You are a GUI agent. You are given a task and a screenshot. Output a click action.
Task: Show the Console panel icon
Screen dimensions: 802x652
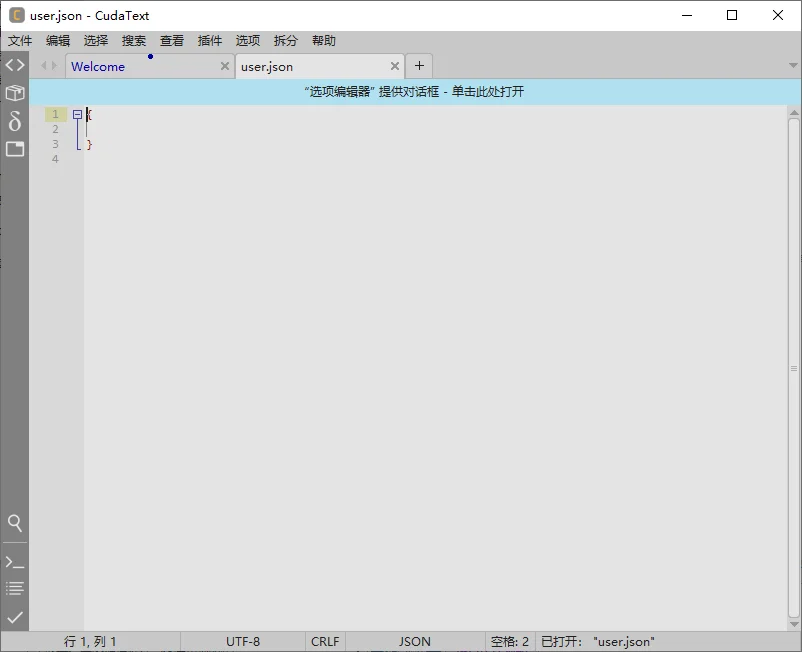[x=15, y=563]
